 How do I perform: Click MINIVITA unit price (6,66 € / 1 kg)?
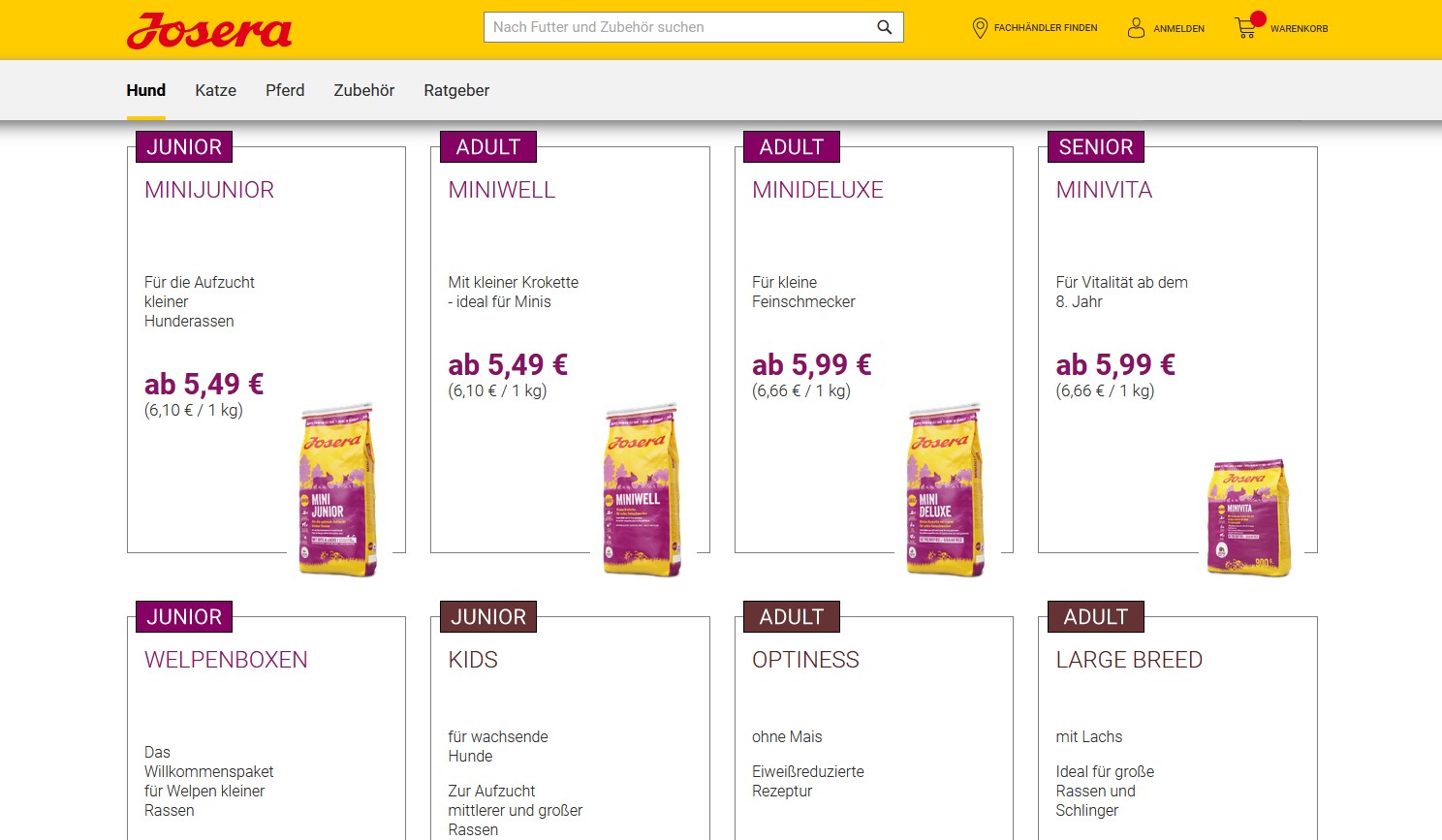1105,391
